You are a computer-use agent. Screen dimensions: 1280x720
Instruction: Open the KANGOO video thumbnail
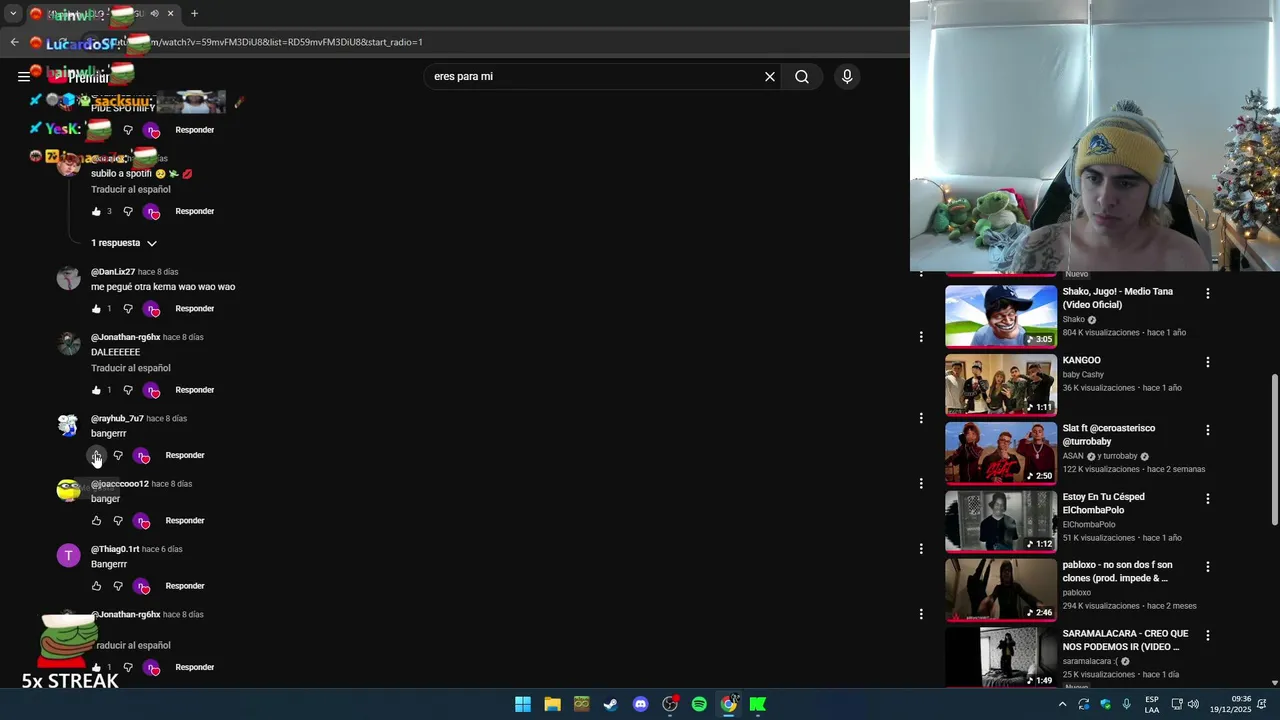1001,384
